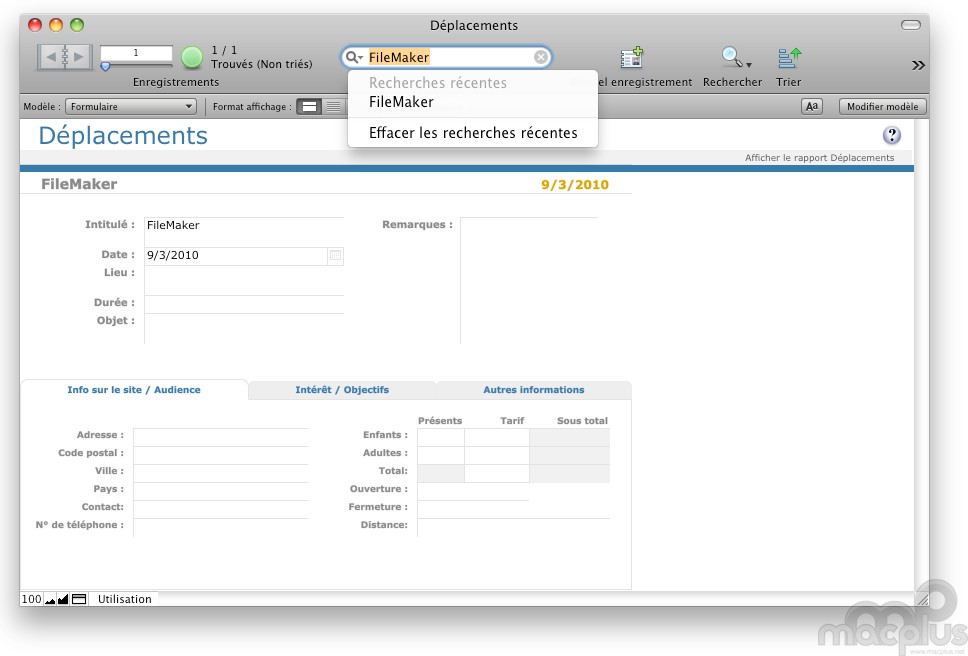Click the Adresse field
Screen dimensions: 968x656
(x=220, y=436)
